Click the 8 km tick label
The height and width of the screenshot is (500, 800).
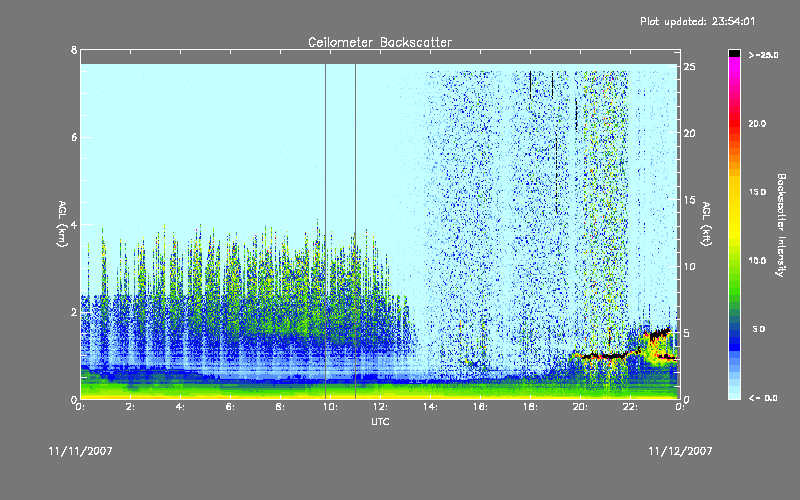(74, 50)
